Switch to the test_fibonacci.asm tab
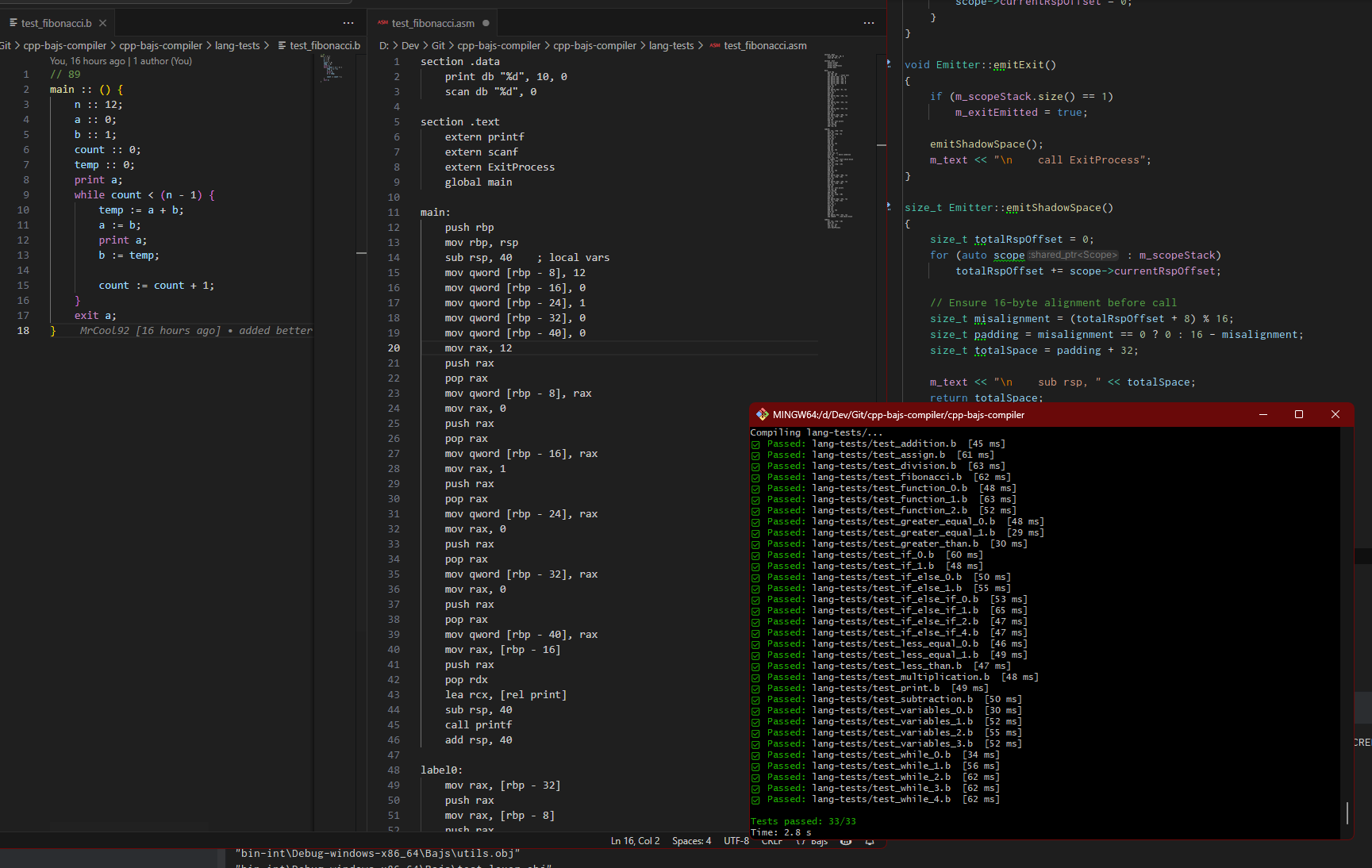The image size is (1372, 868). (433, 23)
